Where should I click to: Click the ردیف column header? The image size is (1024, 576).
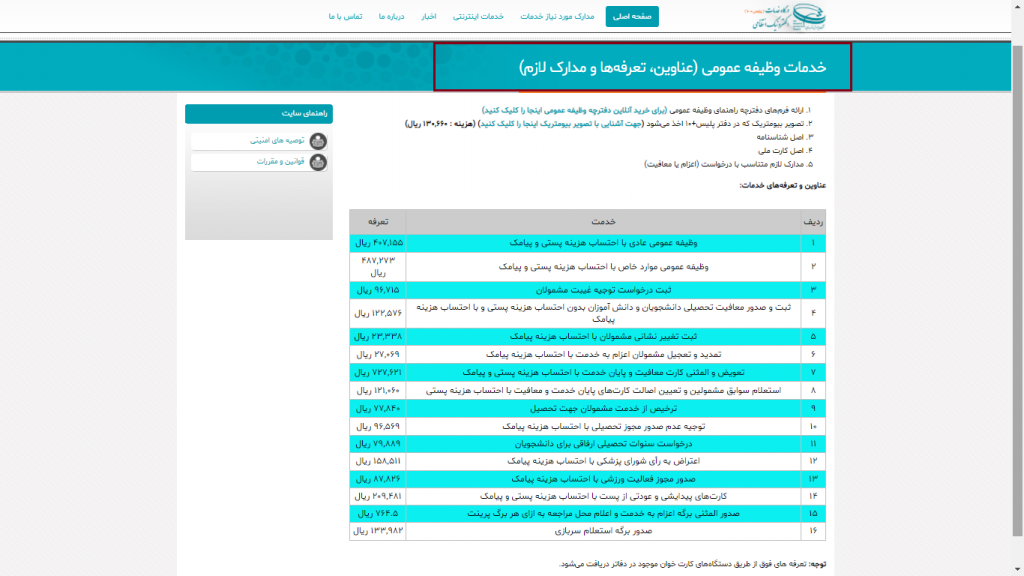click(813, 222)
